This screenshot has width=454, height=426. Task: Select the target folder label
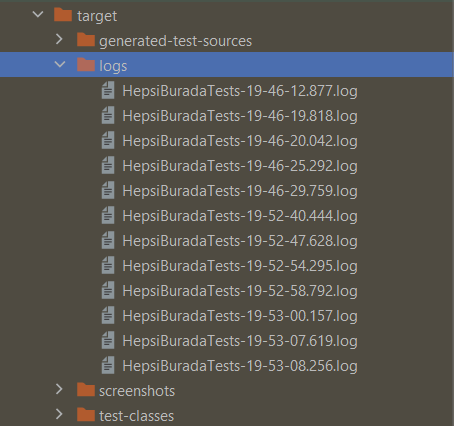coord(97,16)
